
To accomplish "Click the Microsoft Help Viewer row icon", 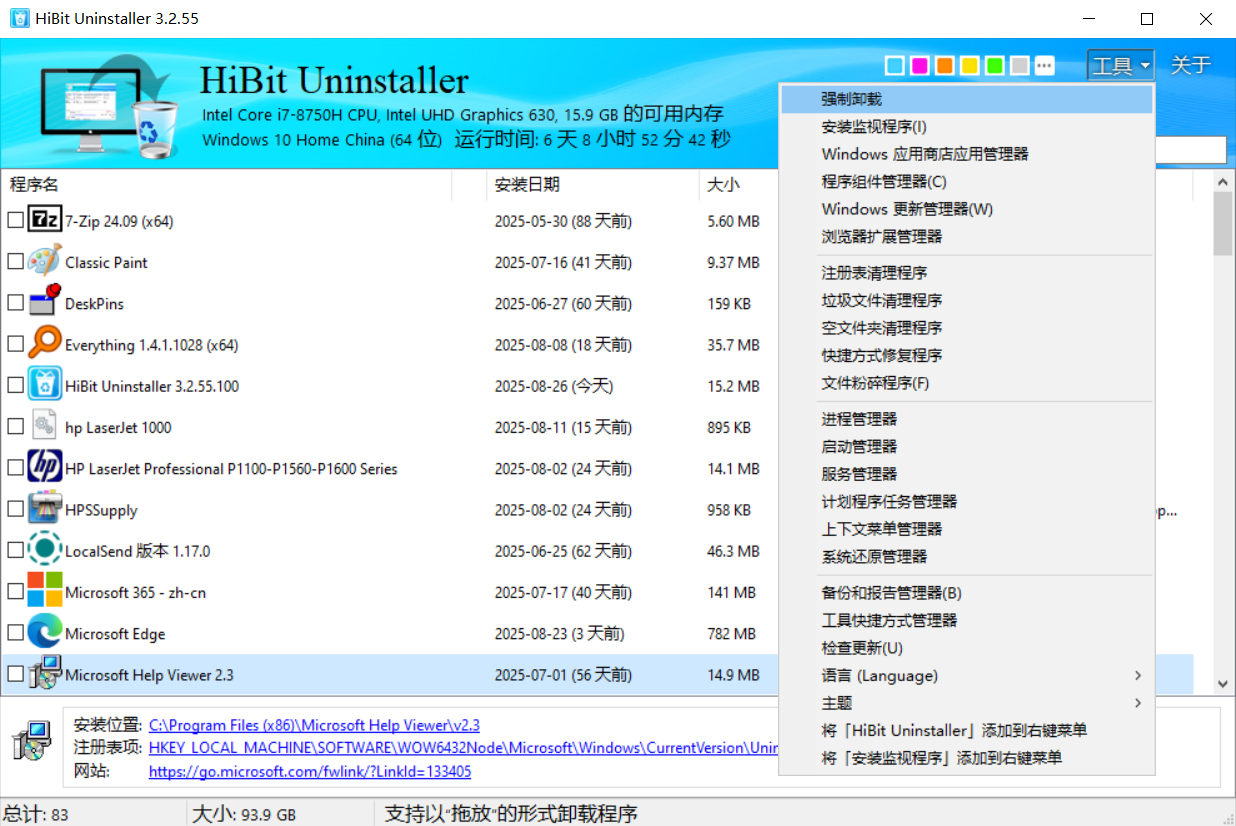I will coord(44,674).
